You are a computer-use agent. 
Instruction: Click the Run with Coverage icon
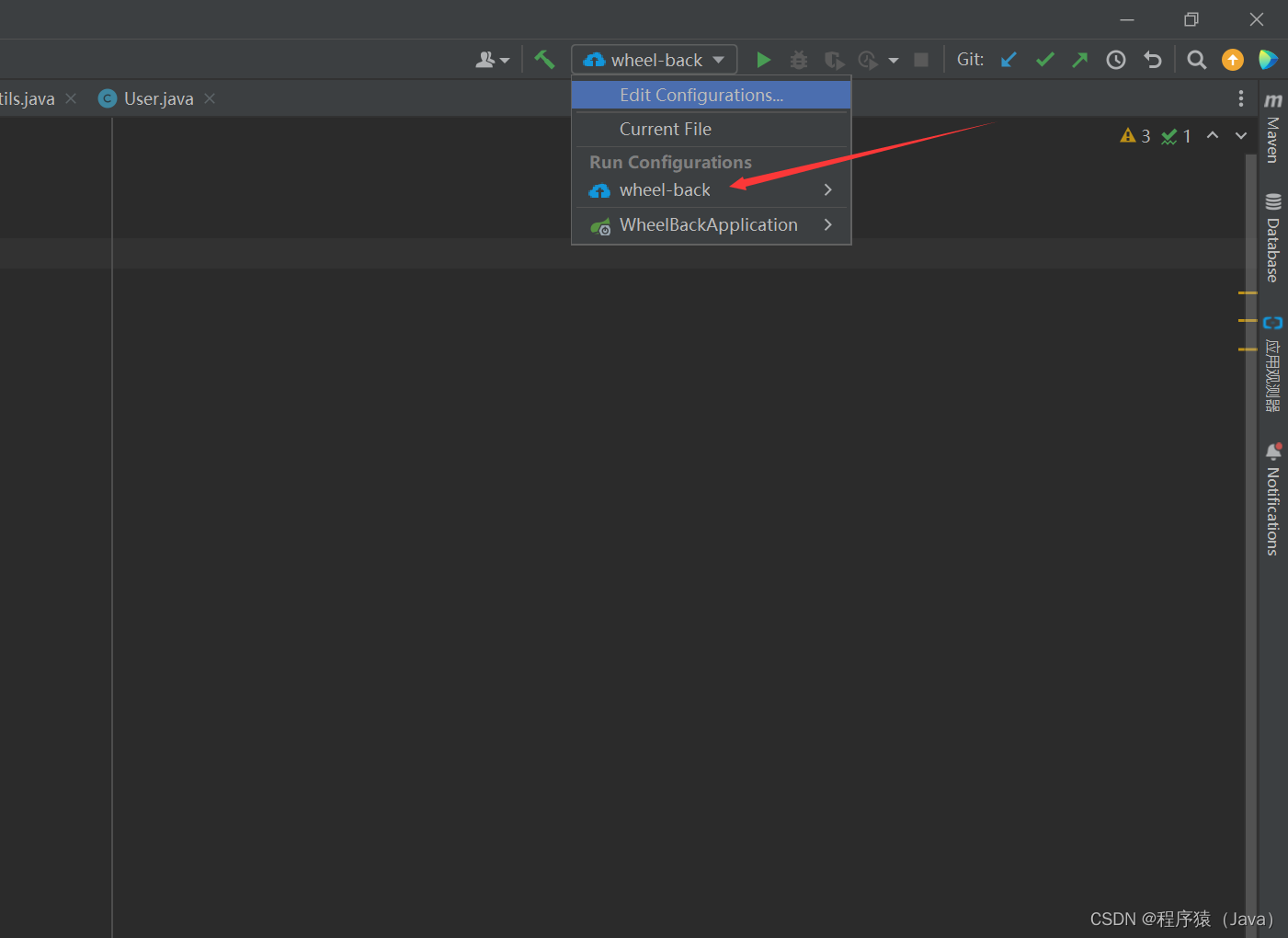tap(834, 60)
